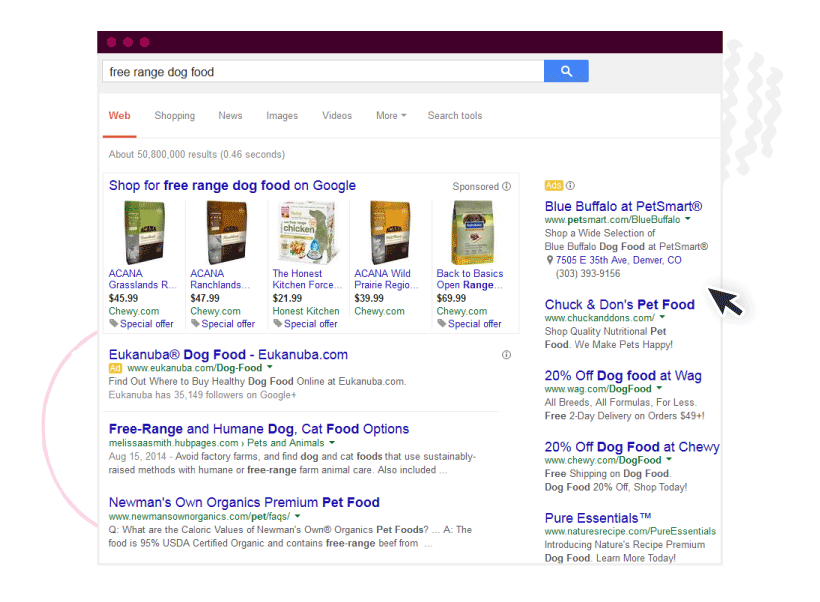This screenshot has width=820, height=602.
Task: Click the info icon beside the yellow Ads badge
Action: (x=570, y=186)
